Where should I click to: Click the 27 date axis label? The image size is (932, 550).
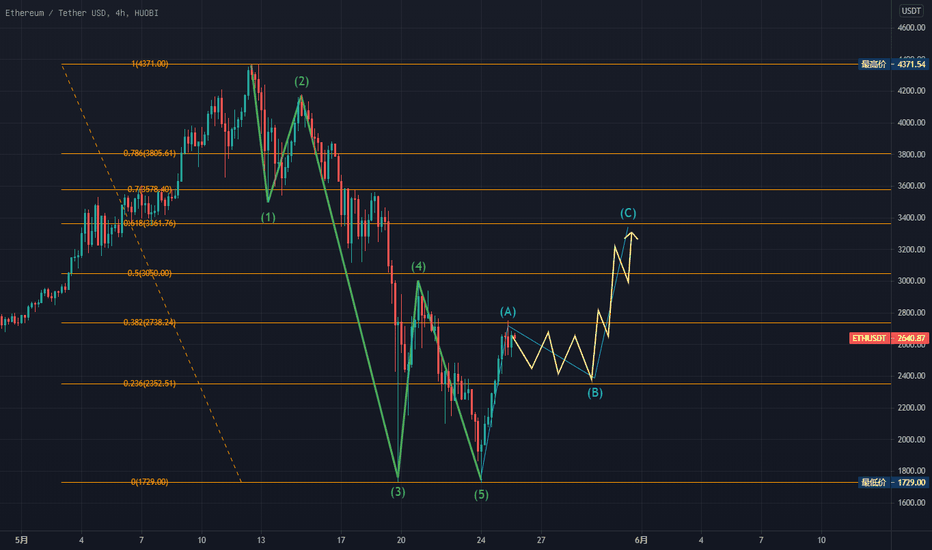point(541,540)
